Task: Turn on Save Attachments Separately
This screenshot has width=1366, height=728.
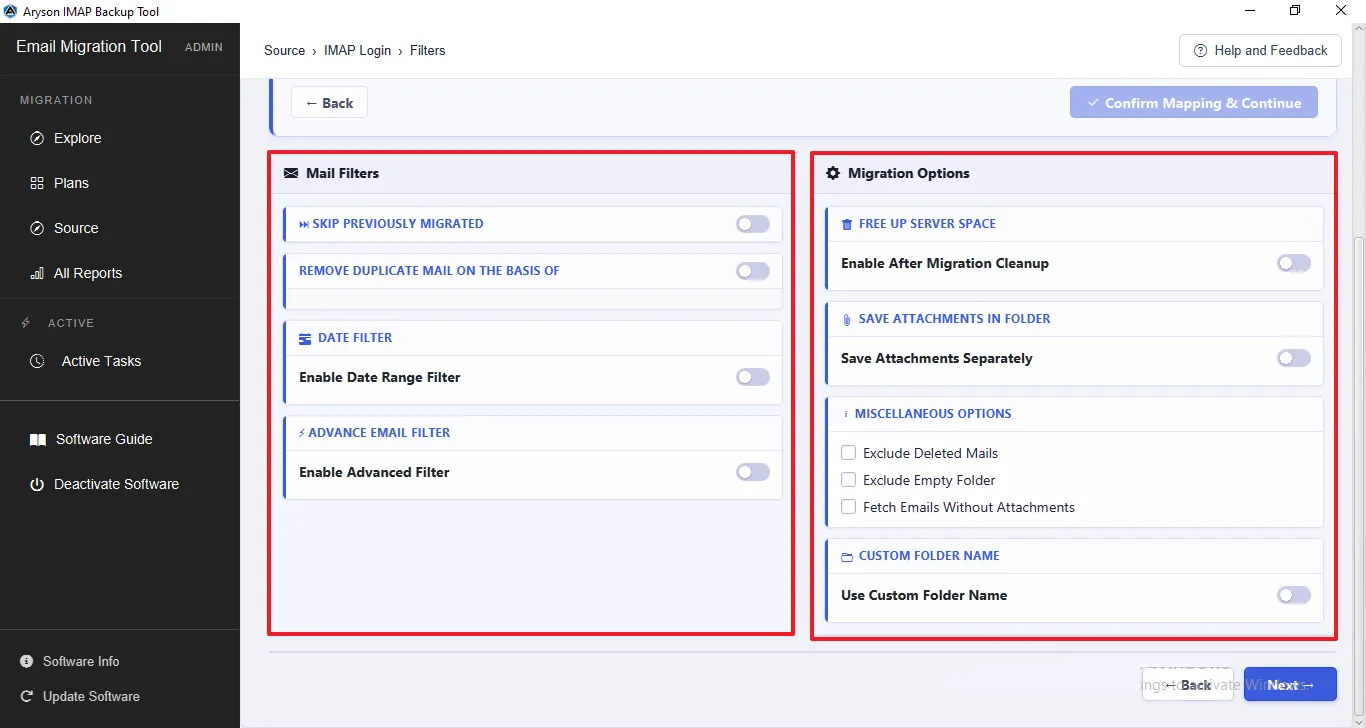Action: click(1294, 358)
